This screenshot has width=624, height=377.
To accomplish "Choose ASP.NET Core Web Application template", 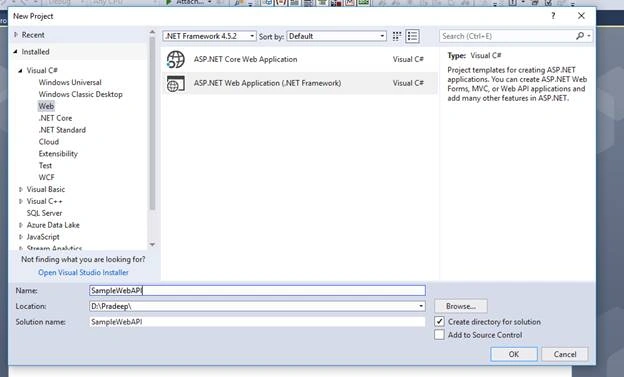I will tap(299, 59).
